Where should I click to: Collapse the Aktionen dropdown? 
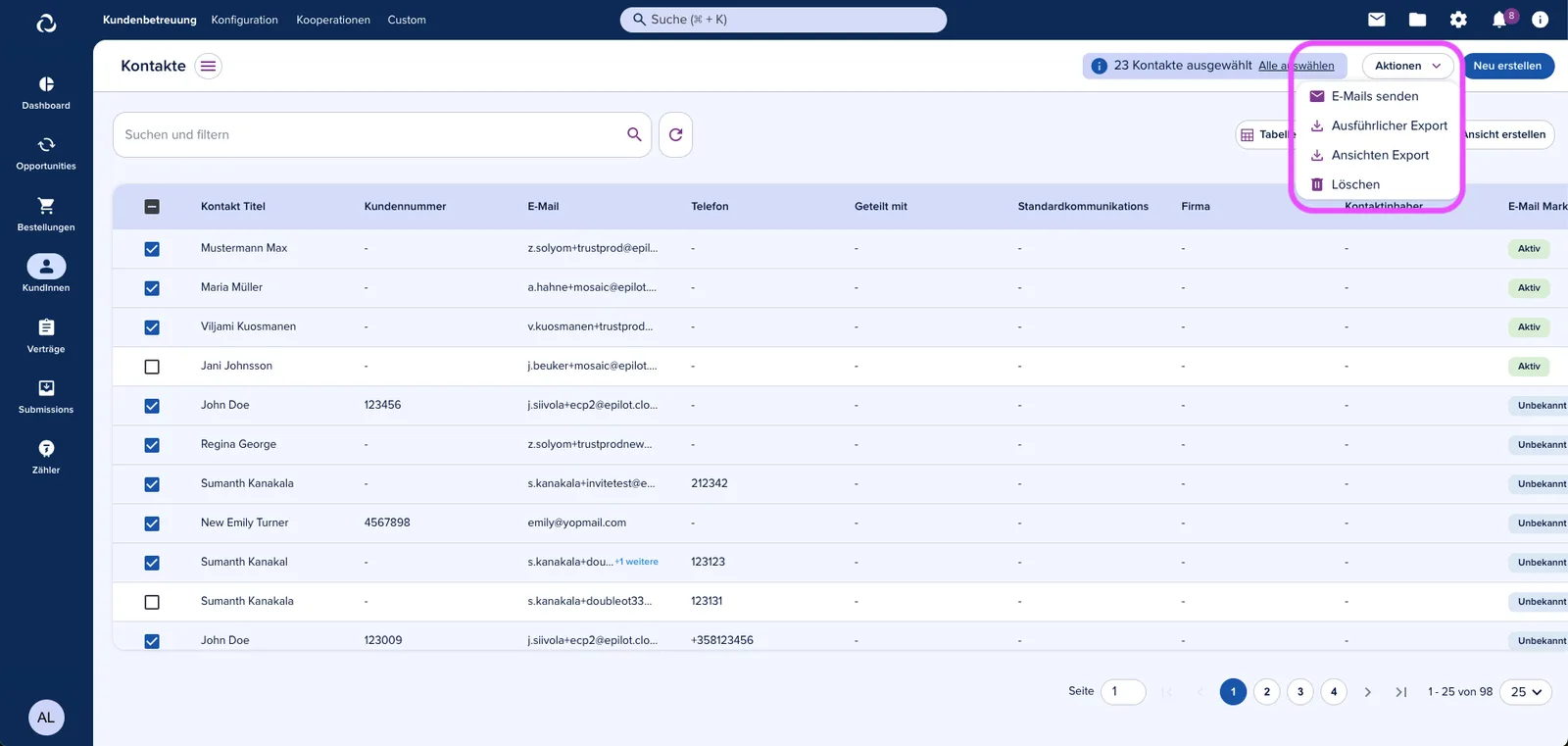click(1407, 66)
